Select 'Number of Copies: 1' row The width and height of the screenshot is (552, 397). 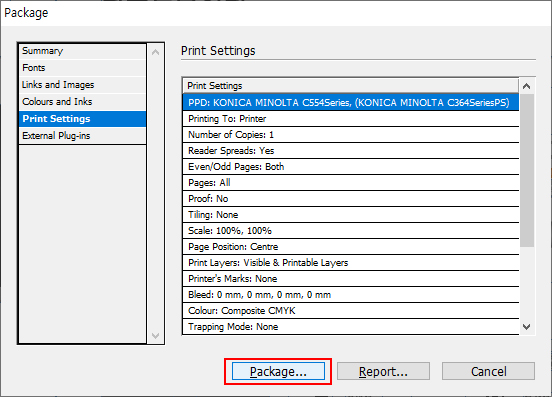[351, 134]
